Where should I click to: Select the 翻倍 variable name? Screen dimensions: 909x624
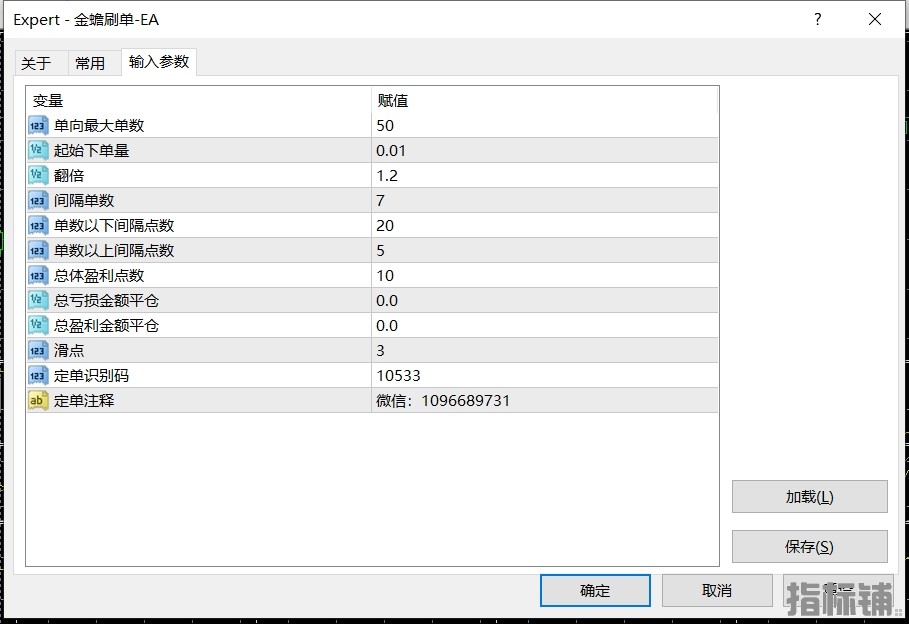[69, 175]
